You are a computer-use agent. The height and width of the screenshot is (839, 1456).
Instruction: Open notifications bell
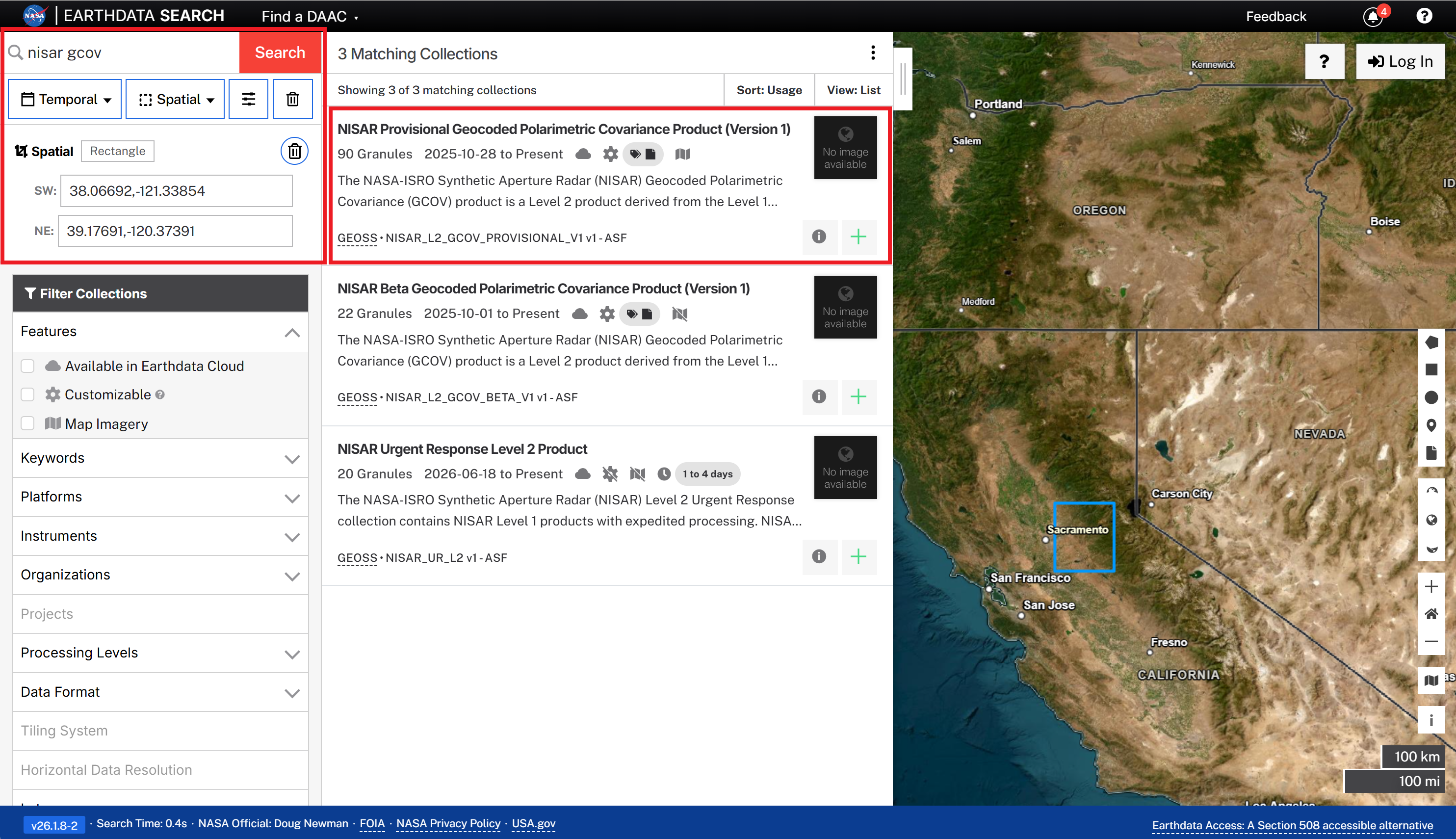tap(1373, 16)
